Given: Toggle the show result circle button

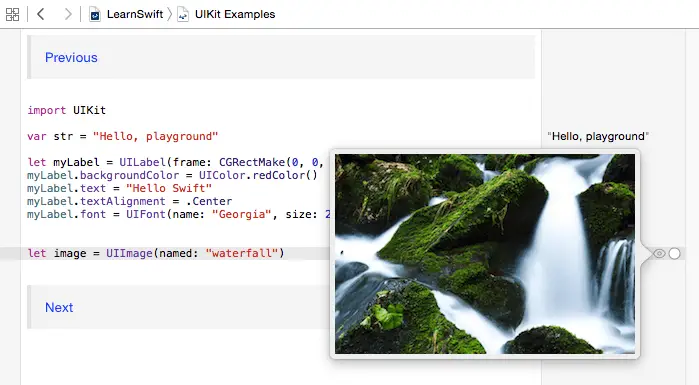Looking at the screenshot, I should (x=674, y=254).
